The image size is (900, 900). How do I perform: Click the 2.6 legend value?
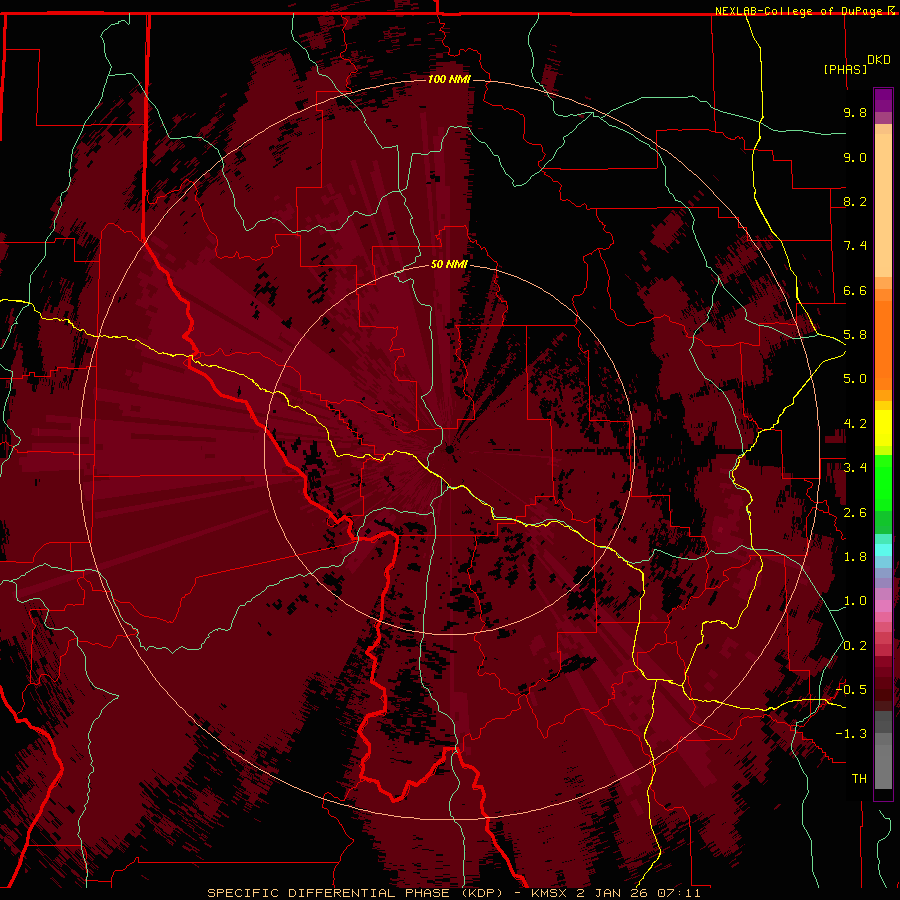coord(855,513)
